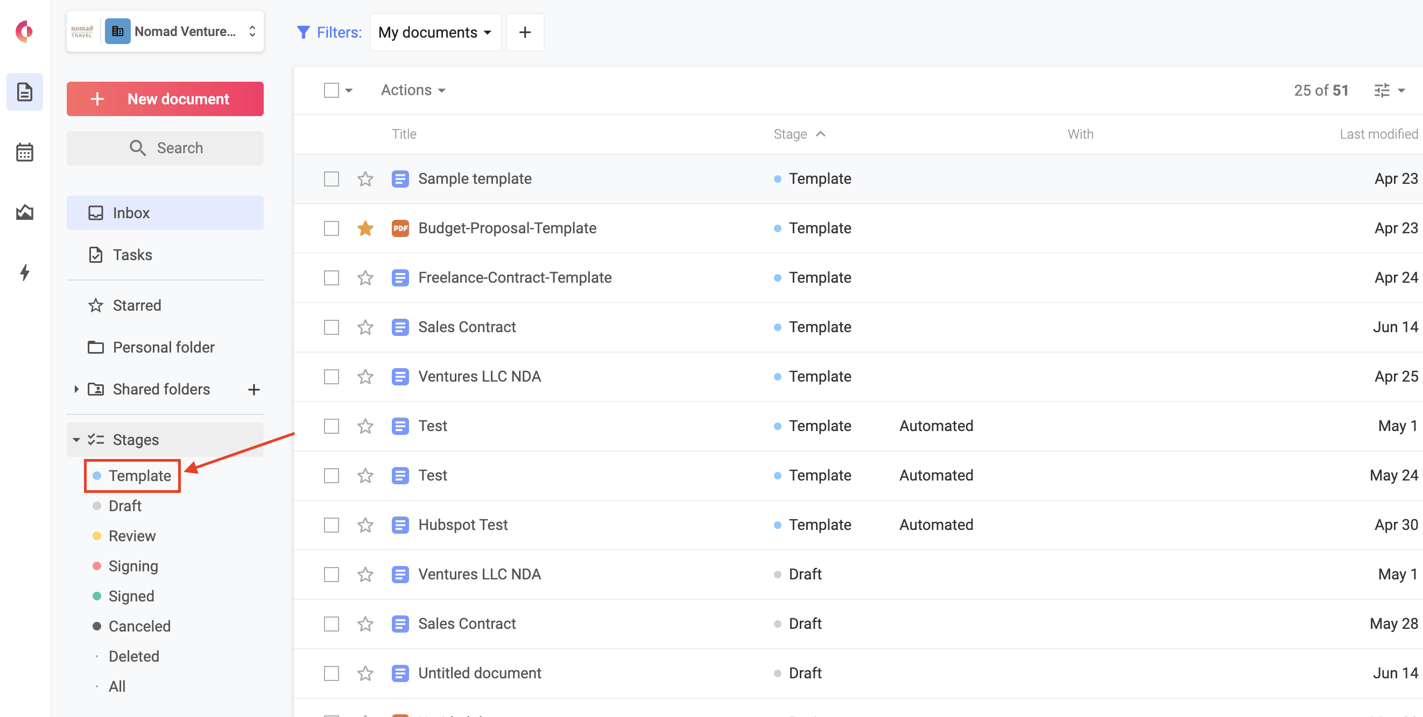Open Personal folder in the sidebar
The image size is (1423, 717).
165,347
